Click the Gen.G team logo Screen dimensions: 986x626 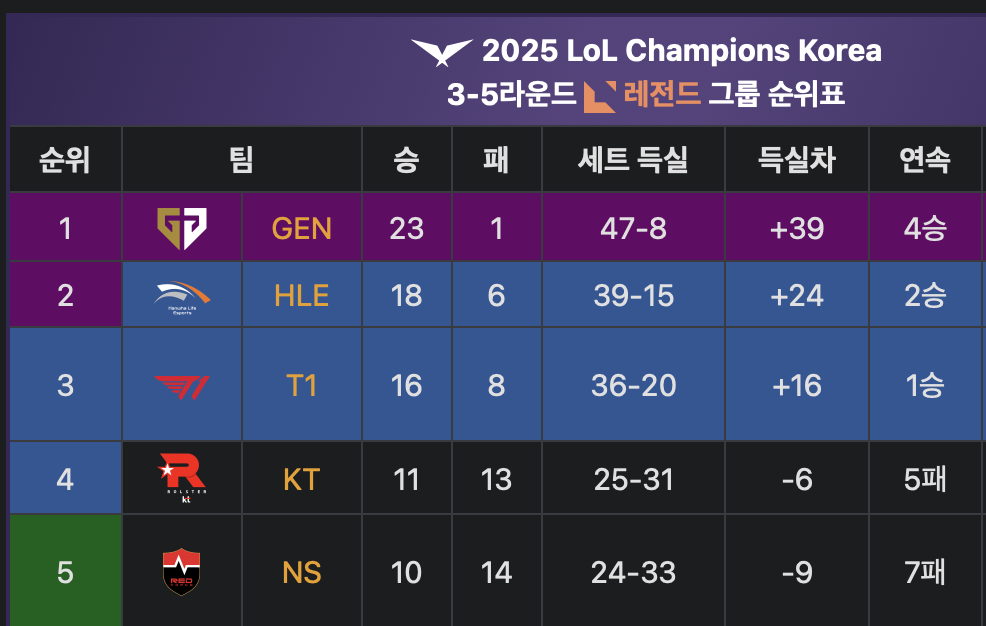182,228
